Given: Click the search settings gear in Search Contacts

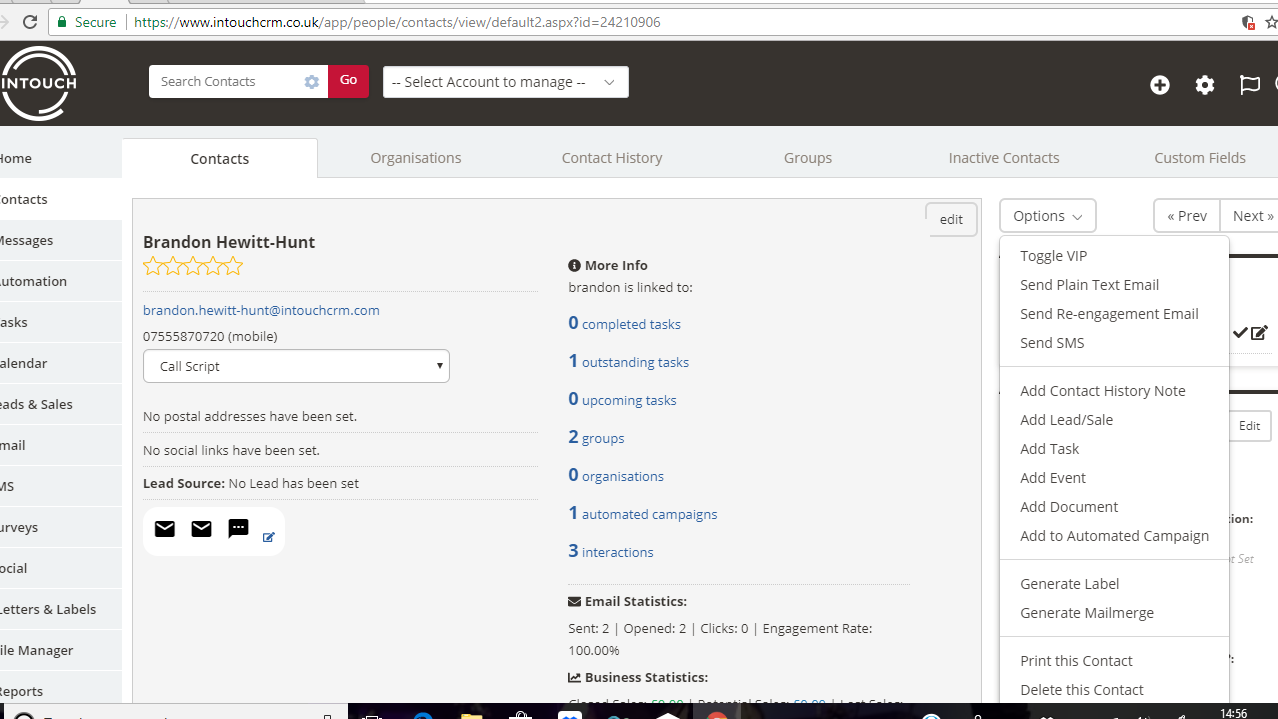Looking at the screenshot, I should point(312,82).
